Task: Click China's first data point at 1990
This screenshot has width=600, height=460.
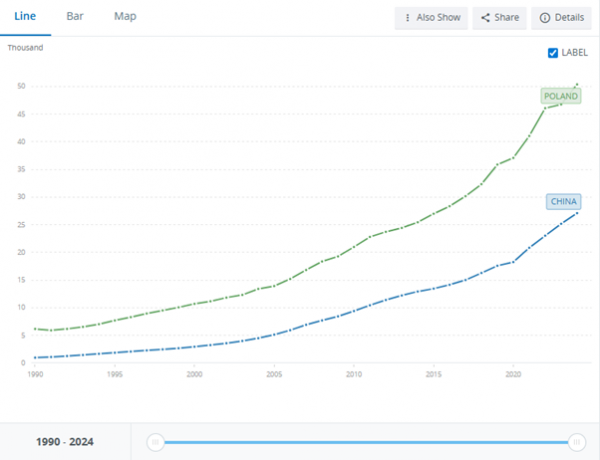Action: [x=35, y=357]
